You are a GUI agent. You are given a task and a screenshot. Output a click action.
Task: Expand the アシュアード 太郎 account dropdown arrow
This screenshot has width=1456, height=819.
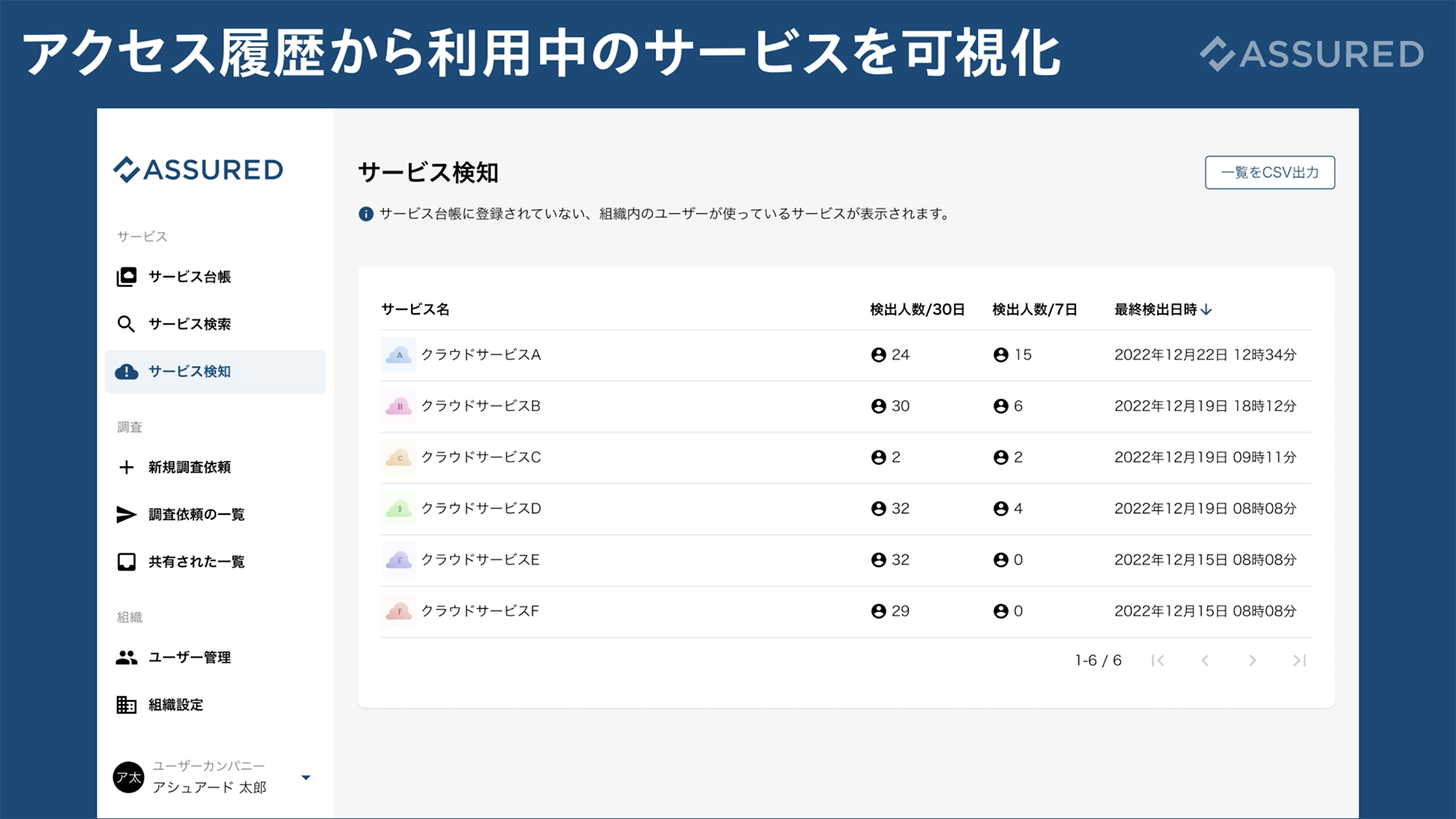(x=306, y=777)
